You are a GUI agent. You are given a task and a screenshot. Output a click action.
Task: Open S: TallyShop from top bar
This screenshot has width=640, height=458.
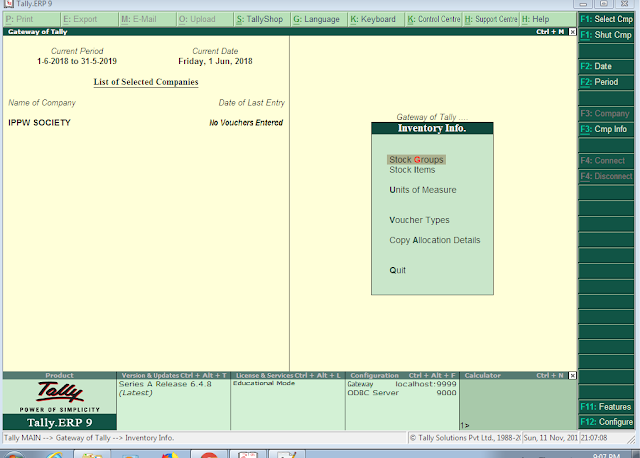[262, 19]
